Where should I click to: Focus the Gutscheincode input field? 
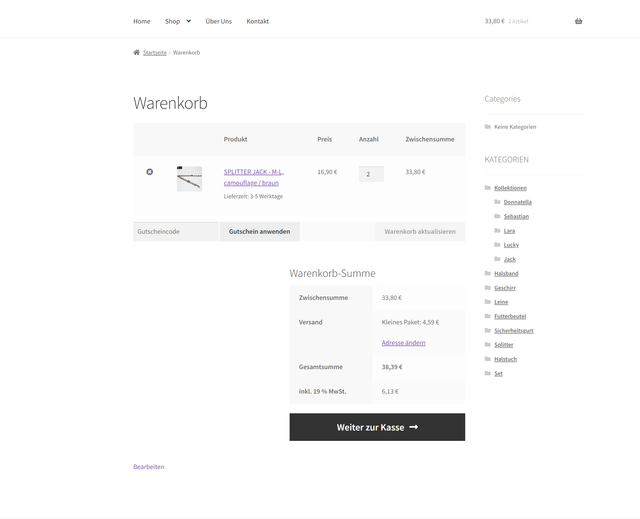click(x=176, y=231)
